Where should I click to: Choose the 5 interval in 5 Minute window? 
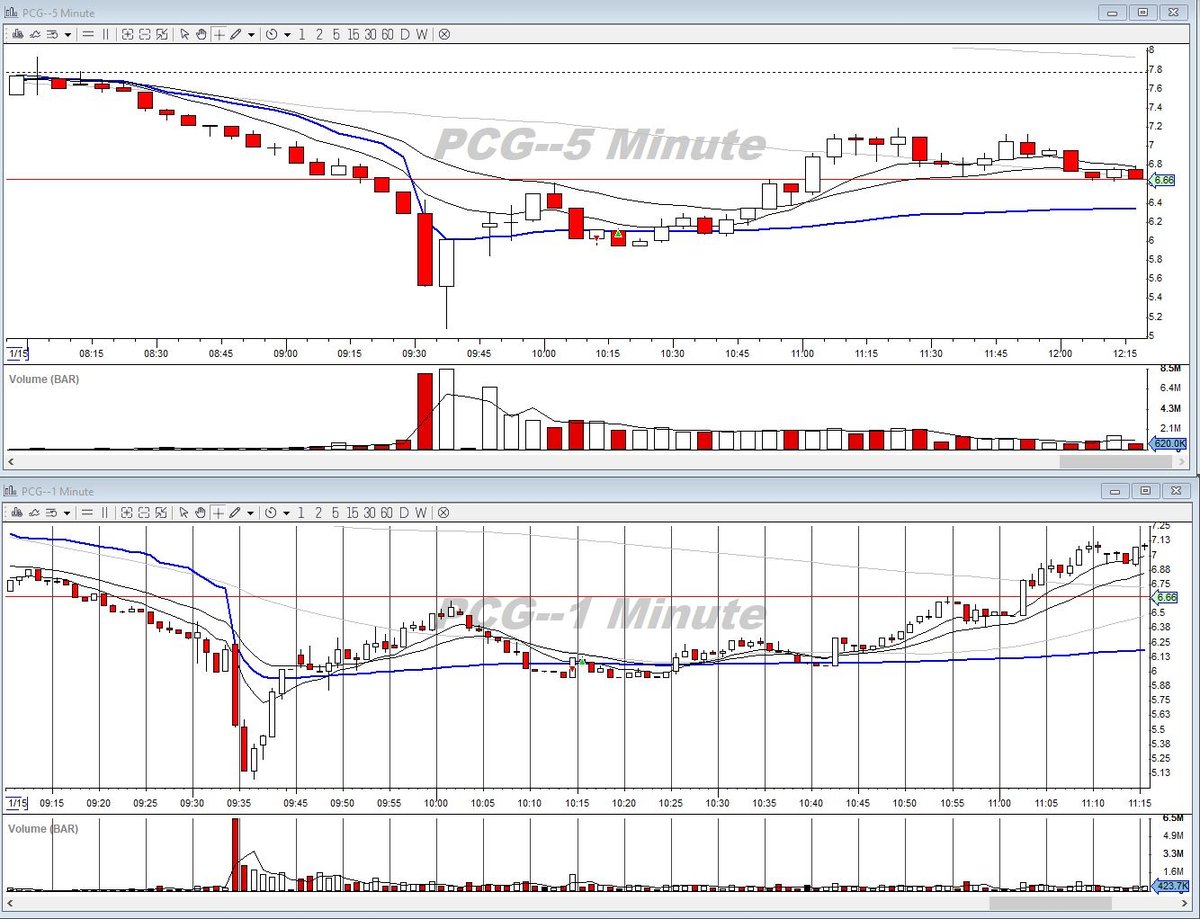[336, 34]
